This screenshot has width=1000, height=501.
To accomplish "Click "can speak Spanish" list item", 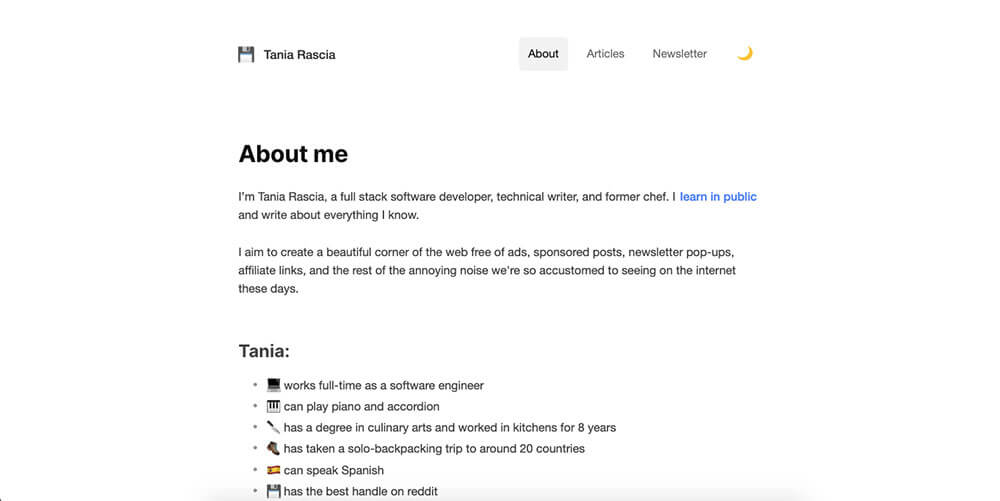I will pos(334,470).
